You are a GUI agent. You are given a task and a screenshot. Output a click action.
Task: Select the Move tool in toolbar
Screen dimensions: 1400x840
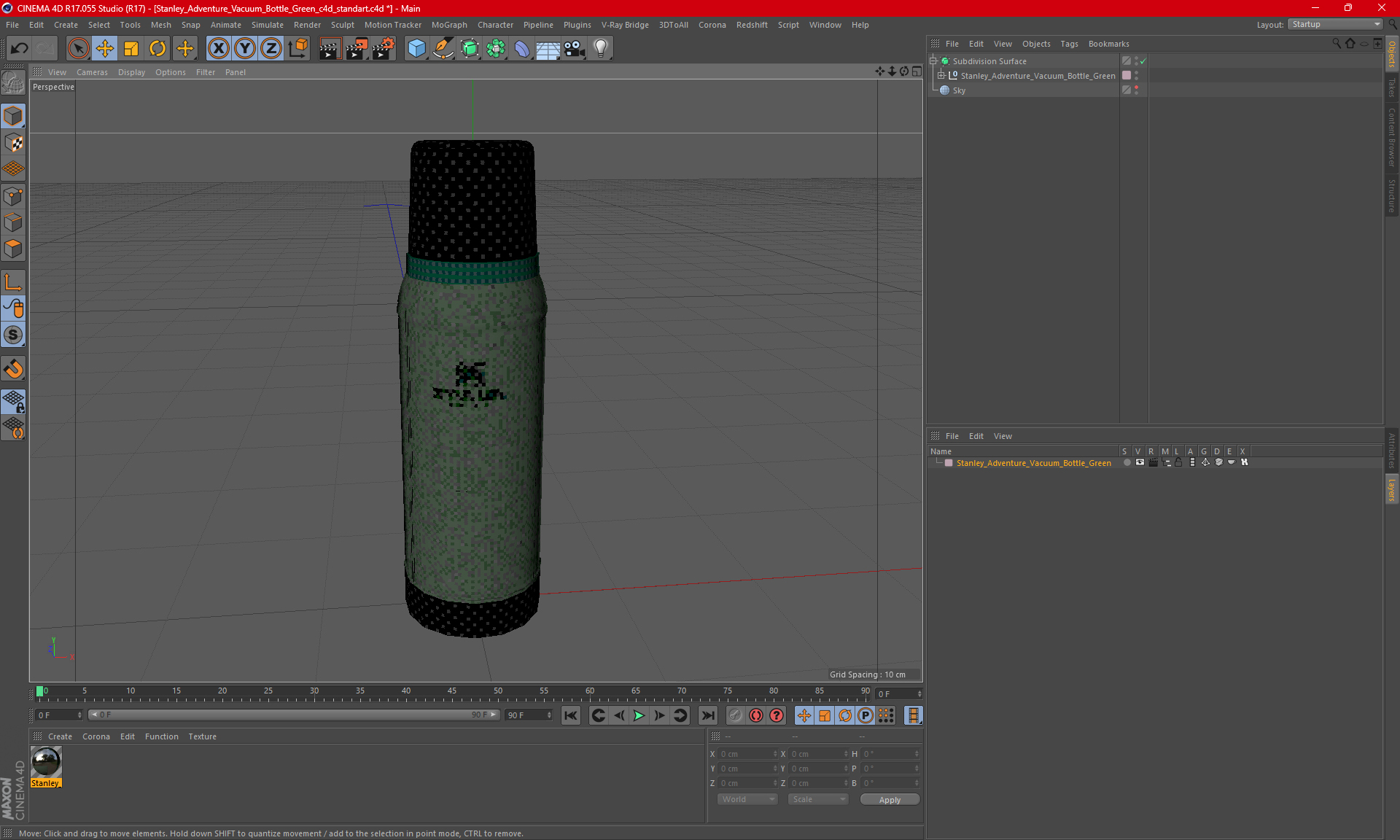pyautogui.click(x=105, y=49)
